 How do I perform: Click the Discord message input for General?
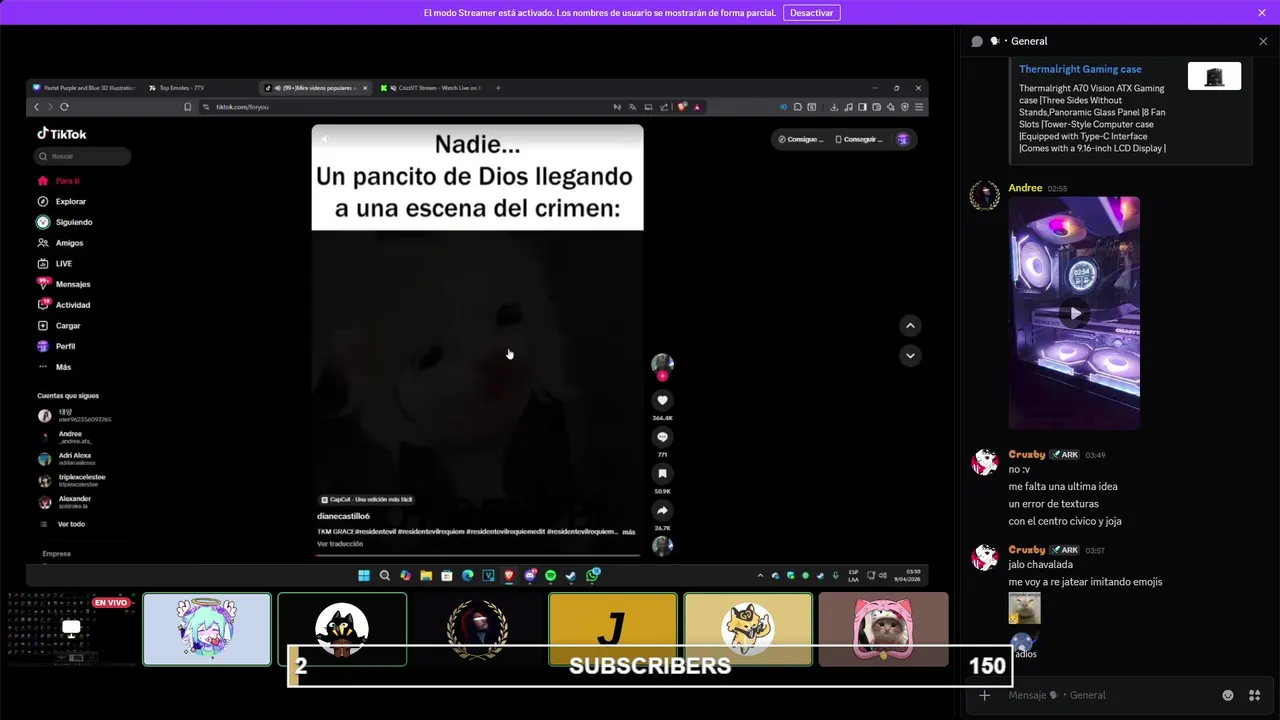(1110, 695)
